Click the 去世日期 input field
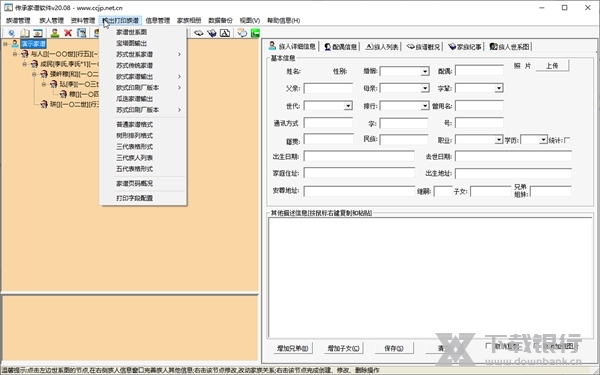Viewport: 600px width, 375px height. [x=513, y=156]
